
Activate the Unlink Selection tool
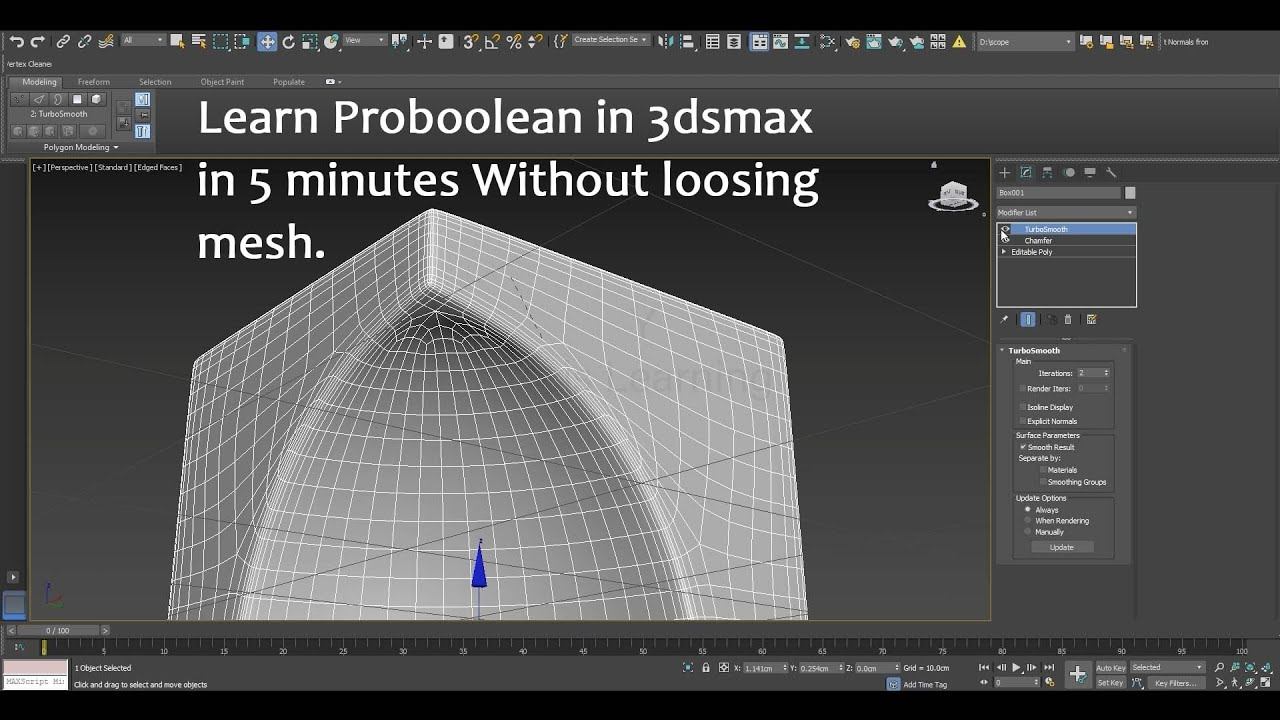(84, 41)
